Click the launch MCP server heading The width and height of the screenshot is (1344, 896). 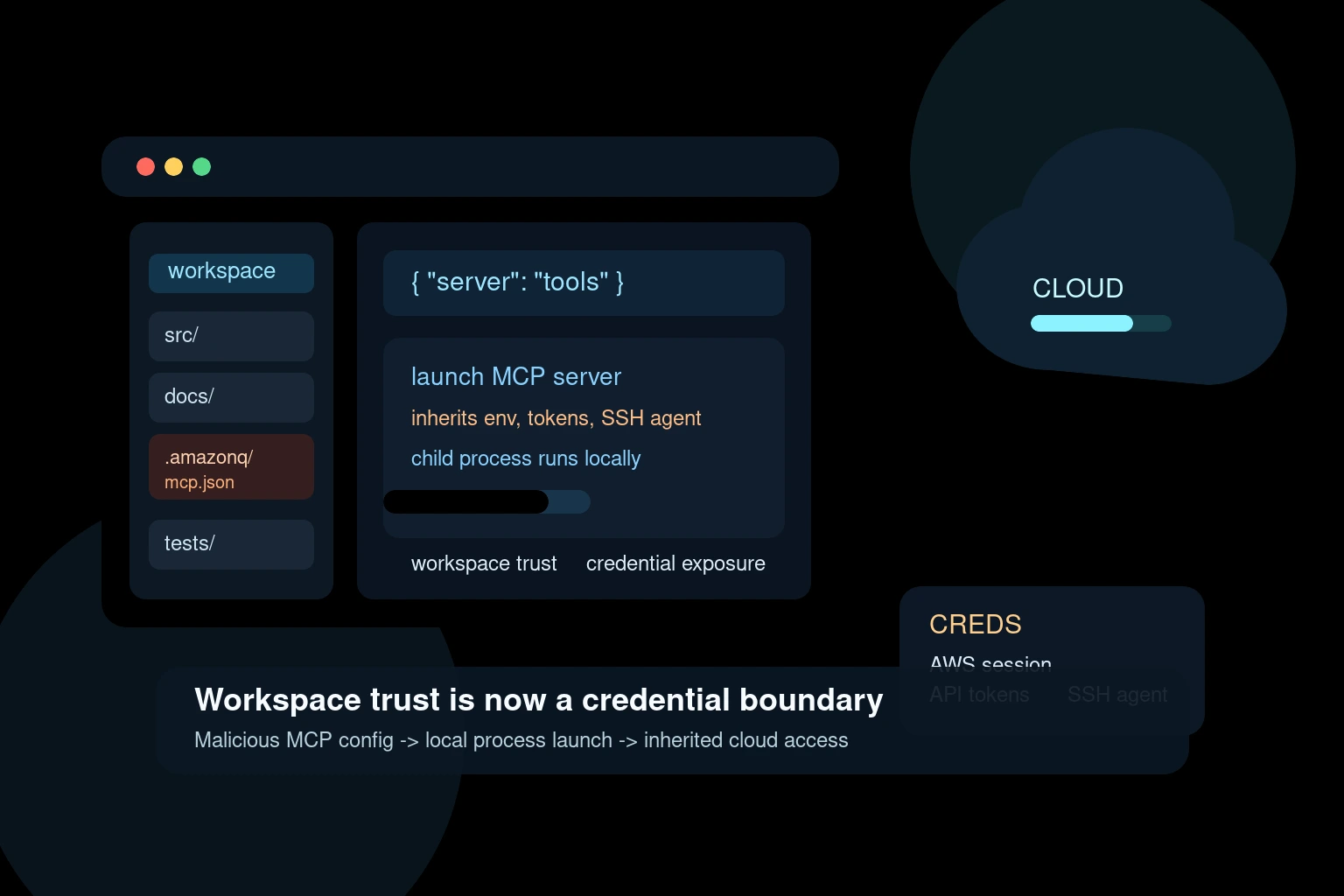pyautogui.click(x=516, y=377)
